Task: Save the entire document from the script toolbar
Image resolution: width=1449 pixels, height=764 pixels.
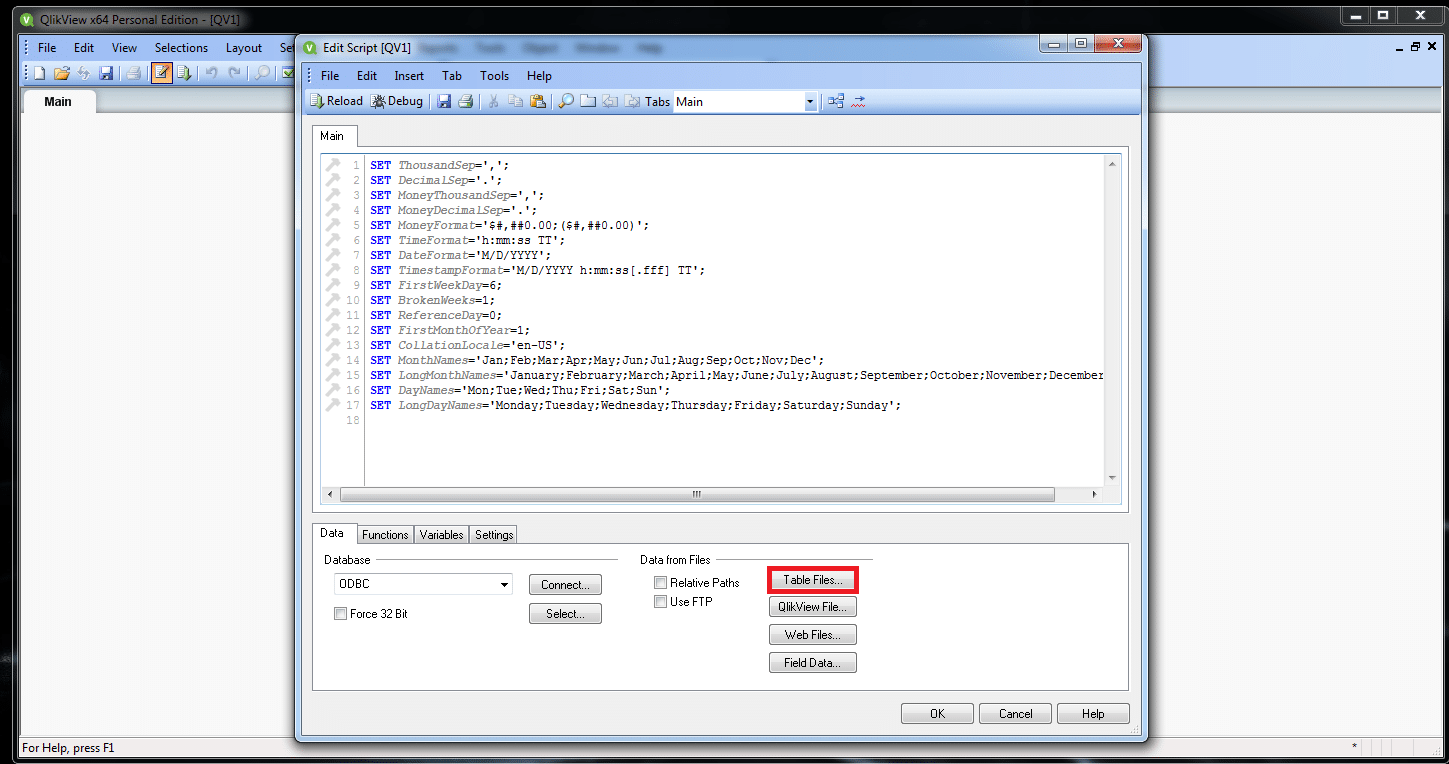Action: [x=445, y=101]
